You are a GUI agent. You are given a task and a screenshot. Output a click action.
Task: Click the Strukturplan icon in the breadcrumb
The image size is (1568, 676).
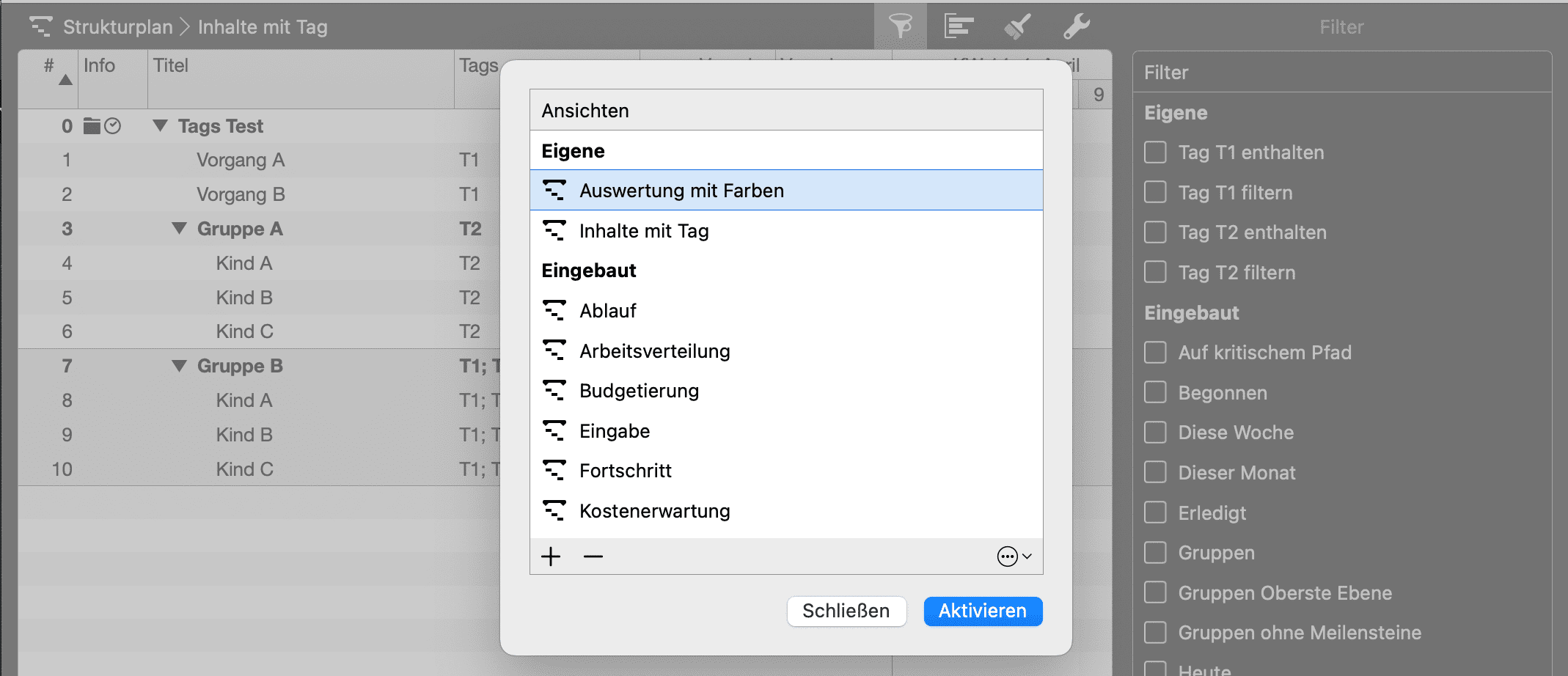[x=40, y=26]
